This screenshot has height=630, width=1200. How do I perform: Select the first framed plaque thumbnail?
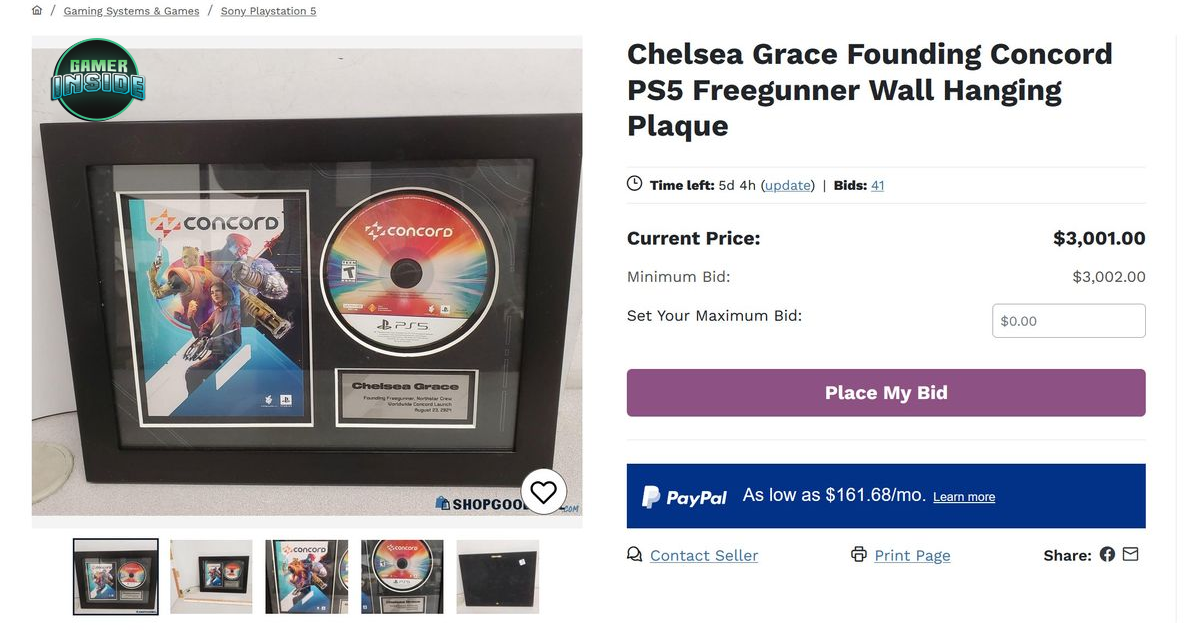(x=116, y=577)
